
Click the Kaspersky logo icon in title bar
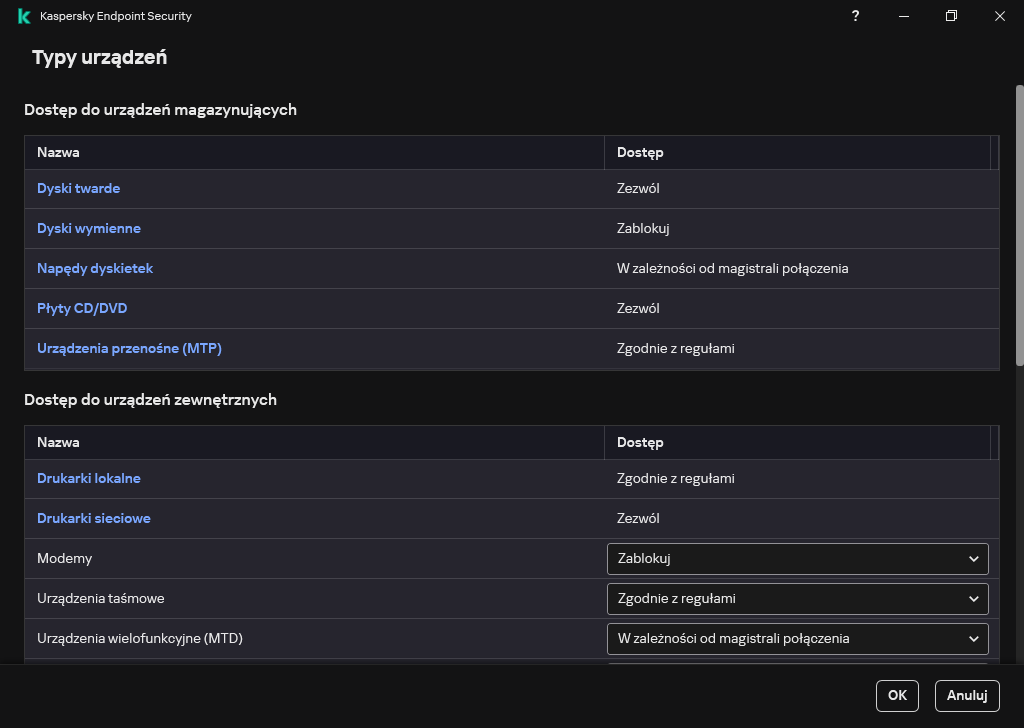pyautogui.click(x=24, y=16)
